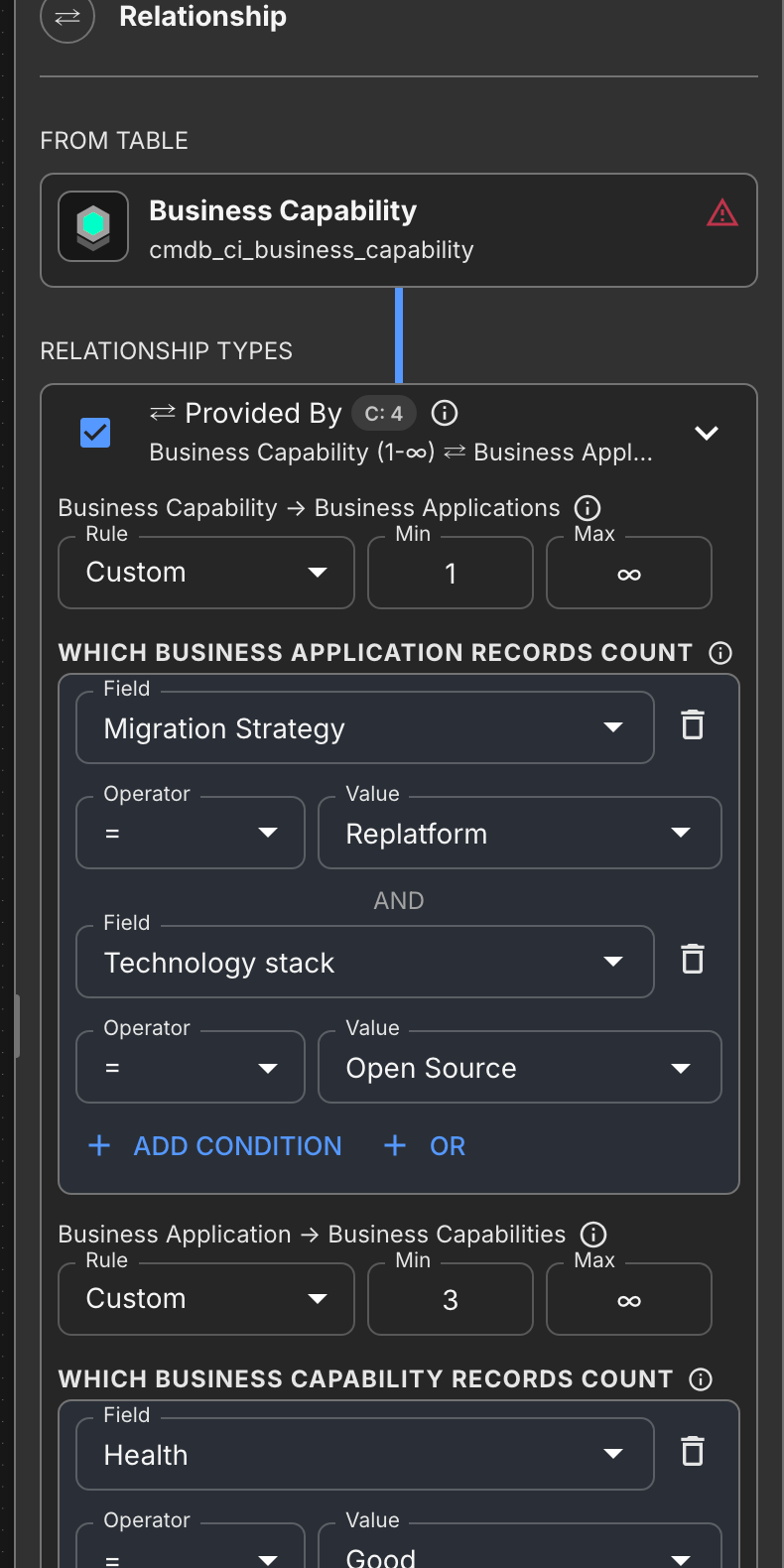Click the Relationship swap-arrows header icon

[x=67, y=18]
